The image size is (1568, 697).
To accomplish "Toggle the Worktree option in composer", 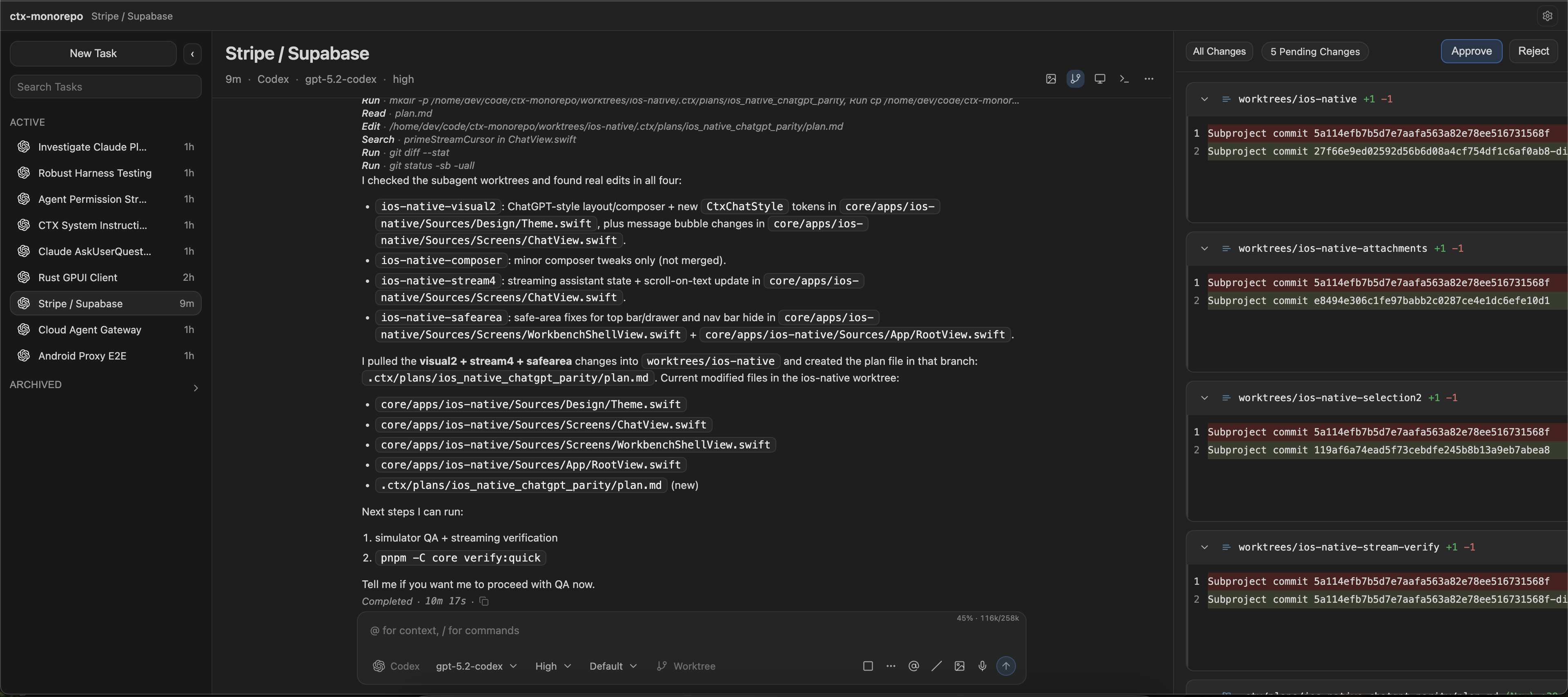I will (686, 666).
